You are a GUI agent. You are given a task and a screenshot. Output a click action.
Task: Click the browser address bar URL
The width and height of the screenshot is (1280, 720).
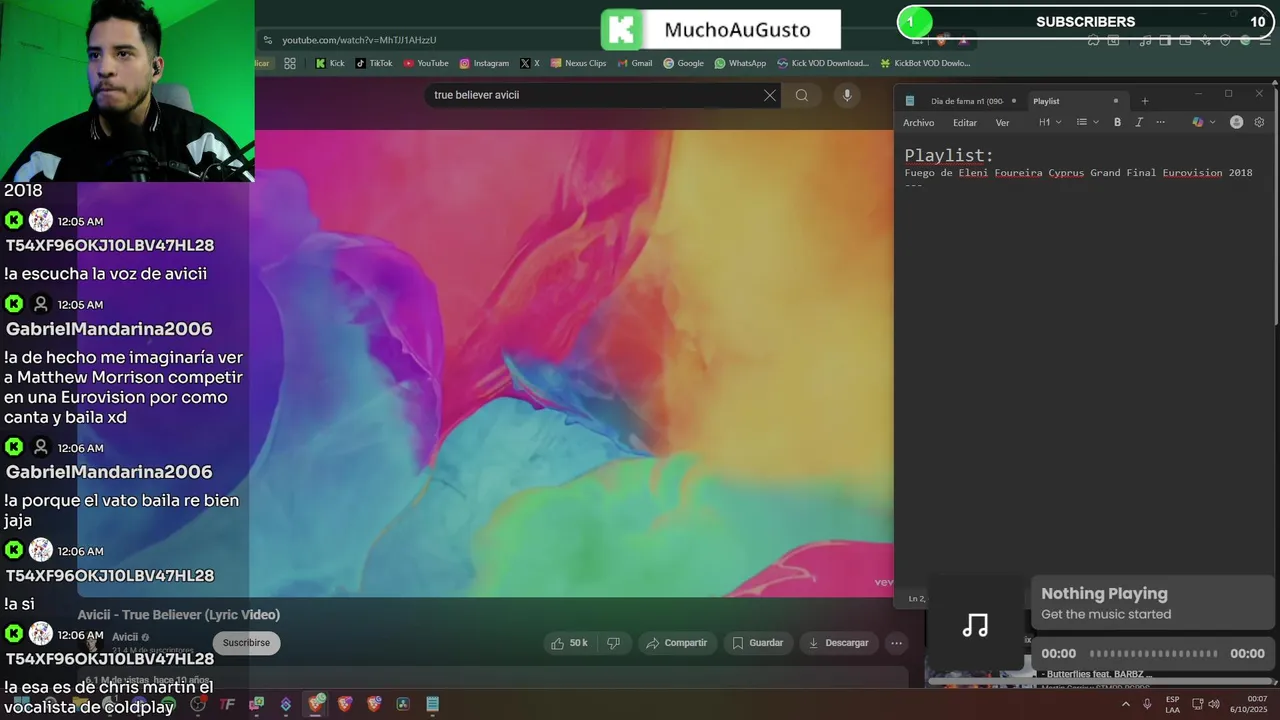pos(359,40)
